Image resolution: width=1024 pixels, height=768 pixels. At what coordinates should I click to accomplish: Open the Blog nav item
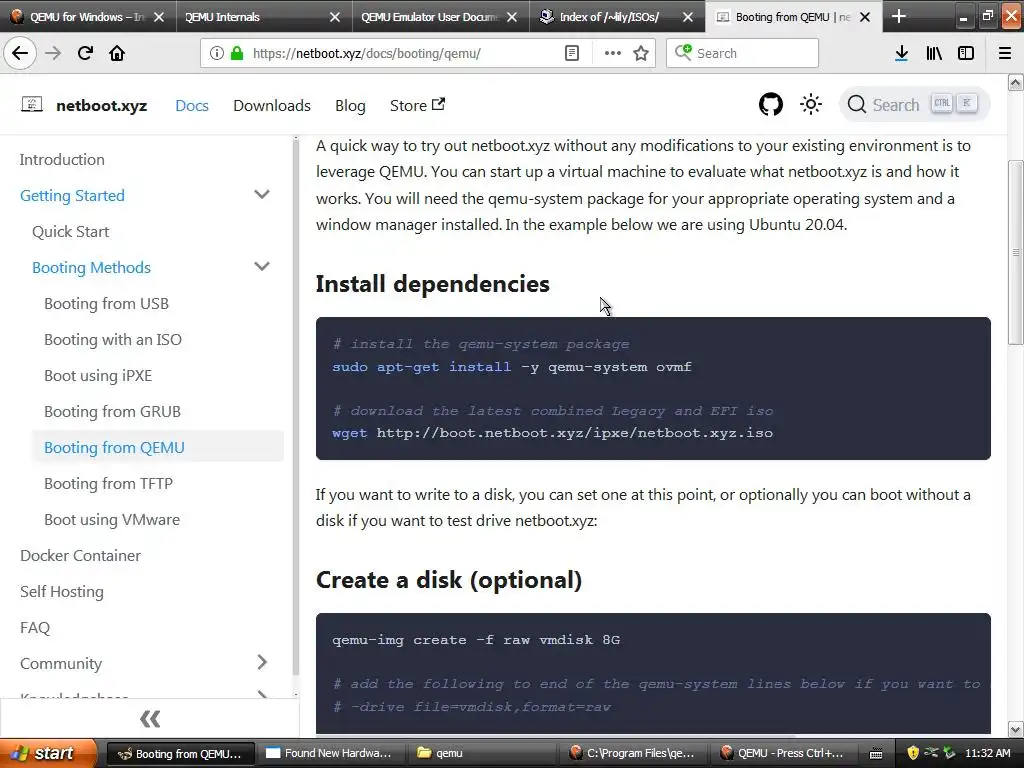350,105
